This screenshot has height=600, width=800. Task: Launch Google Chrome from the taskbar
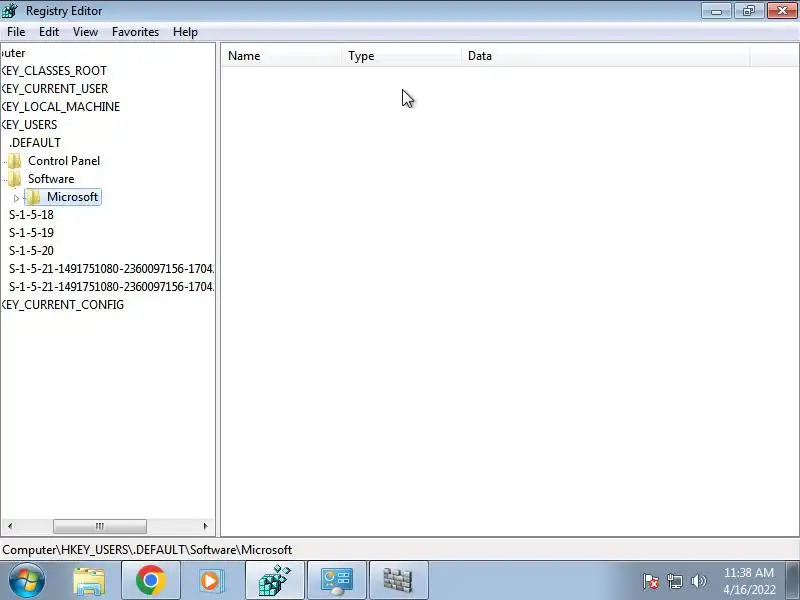pyautogui.click(x=151, y=581)
